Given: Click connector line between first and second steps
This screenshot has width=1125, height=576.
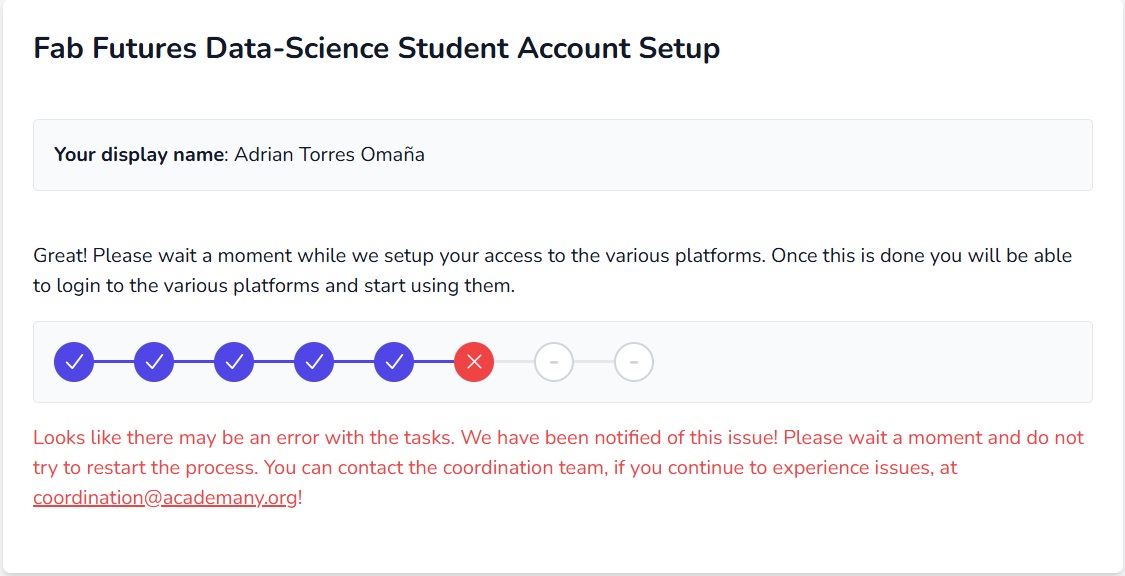Looking at the screenshot, I should [114, 362].
